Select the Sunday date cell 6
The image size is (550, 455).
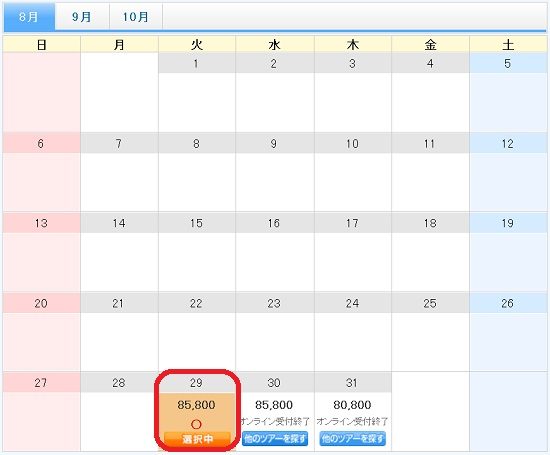pos(41,172)
